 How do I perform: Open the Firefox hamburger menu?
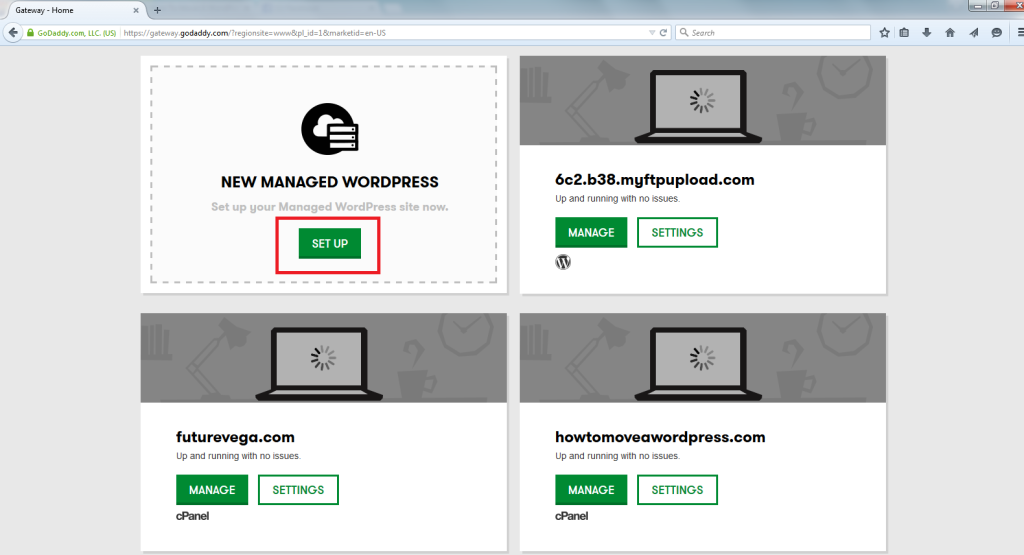click(x=1020, y=33)
